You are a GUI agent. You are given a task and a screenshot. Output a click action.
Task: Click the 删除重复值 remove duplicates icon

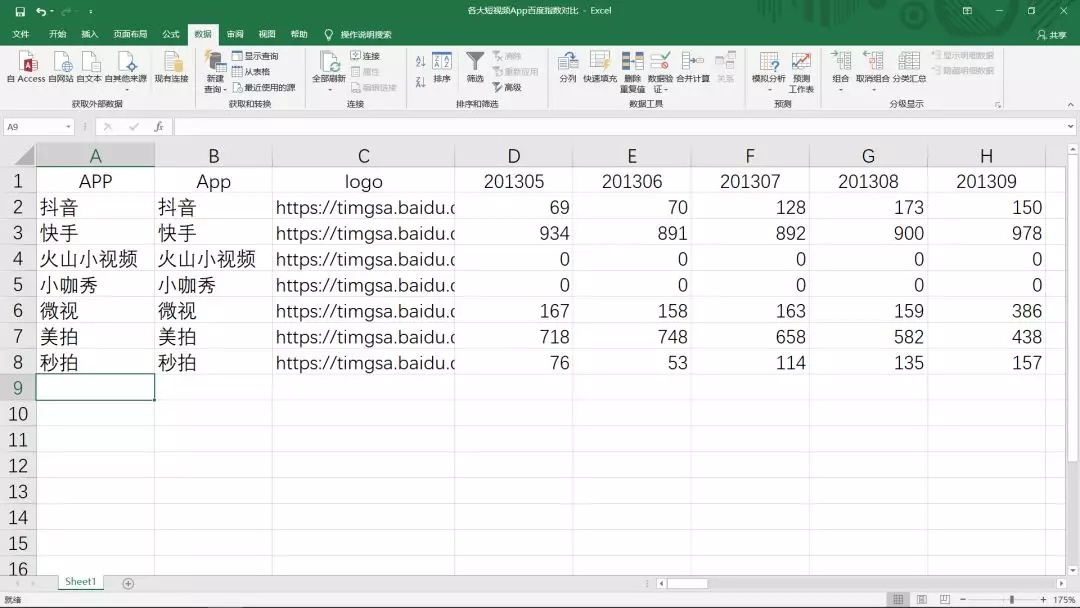point(632,64)
